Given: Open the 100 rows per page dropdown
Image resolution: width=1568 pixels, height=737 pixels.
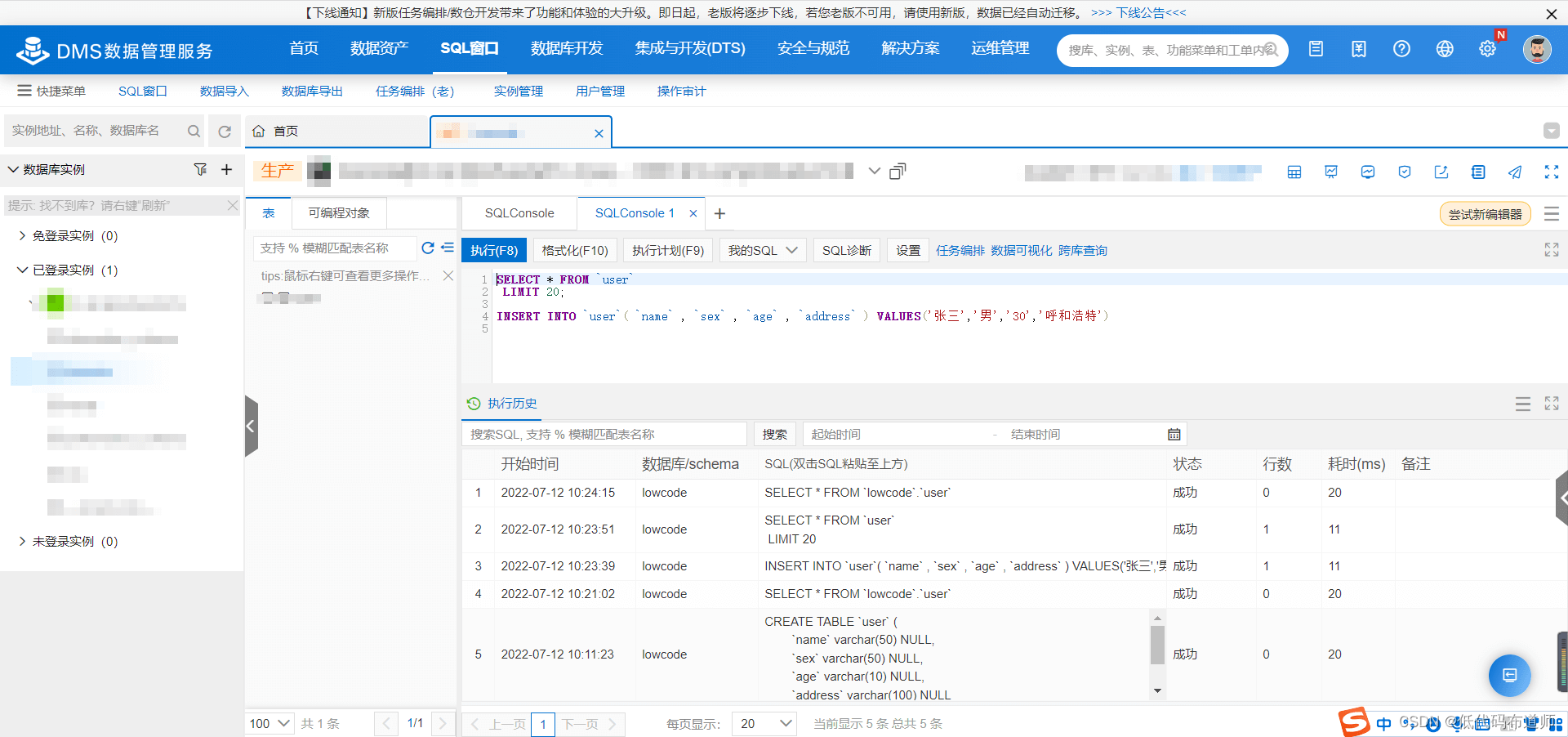Looking at the screenshot, I should coord(269,723).
